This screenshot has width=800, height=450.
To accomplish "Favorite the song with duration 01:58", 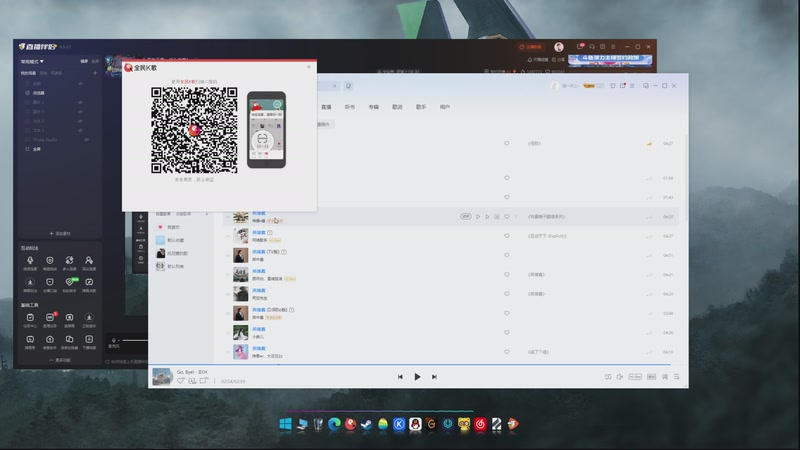I will pyautogui.click(x=507, y=178).
